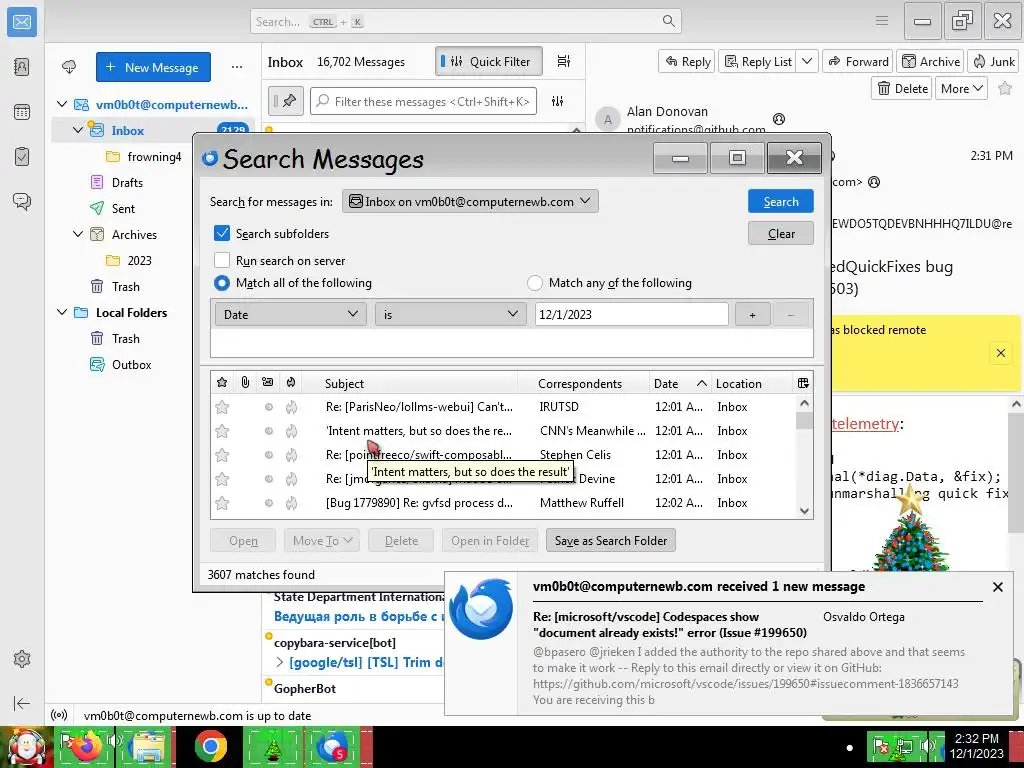The width and height of the screenshot is (1024, 768).
Task: Select Match any of the following
Action: (x=535, y=283)
